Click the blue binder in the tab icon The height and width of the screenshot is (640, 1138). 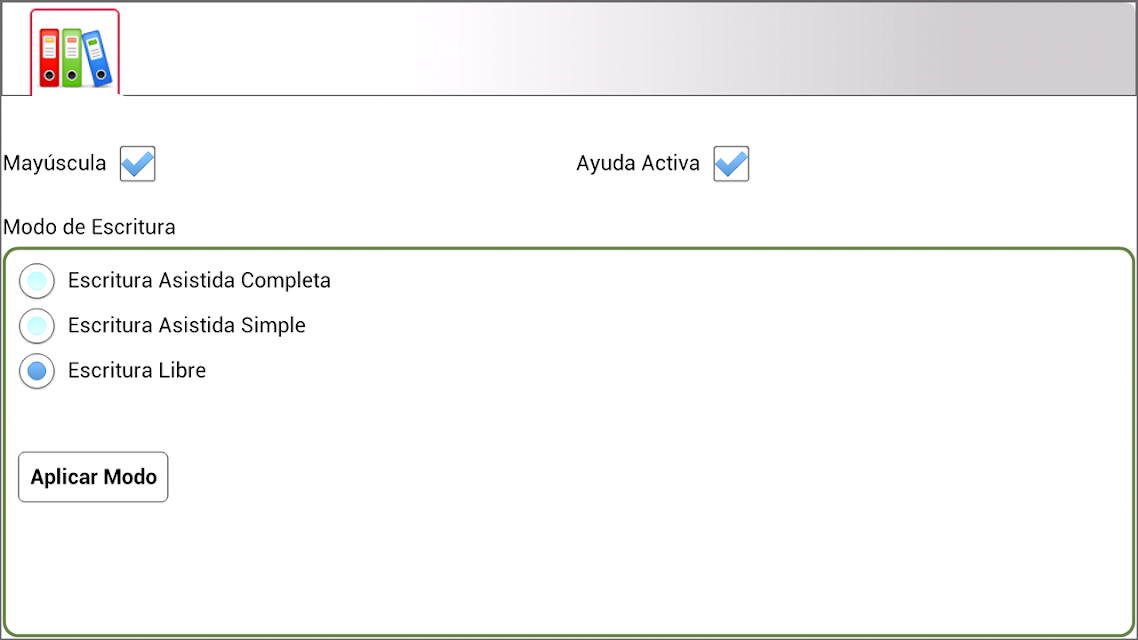pos(97,58)
